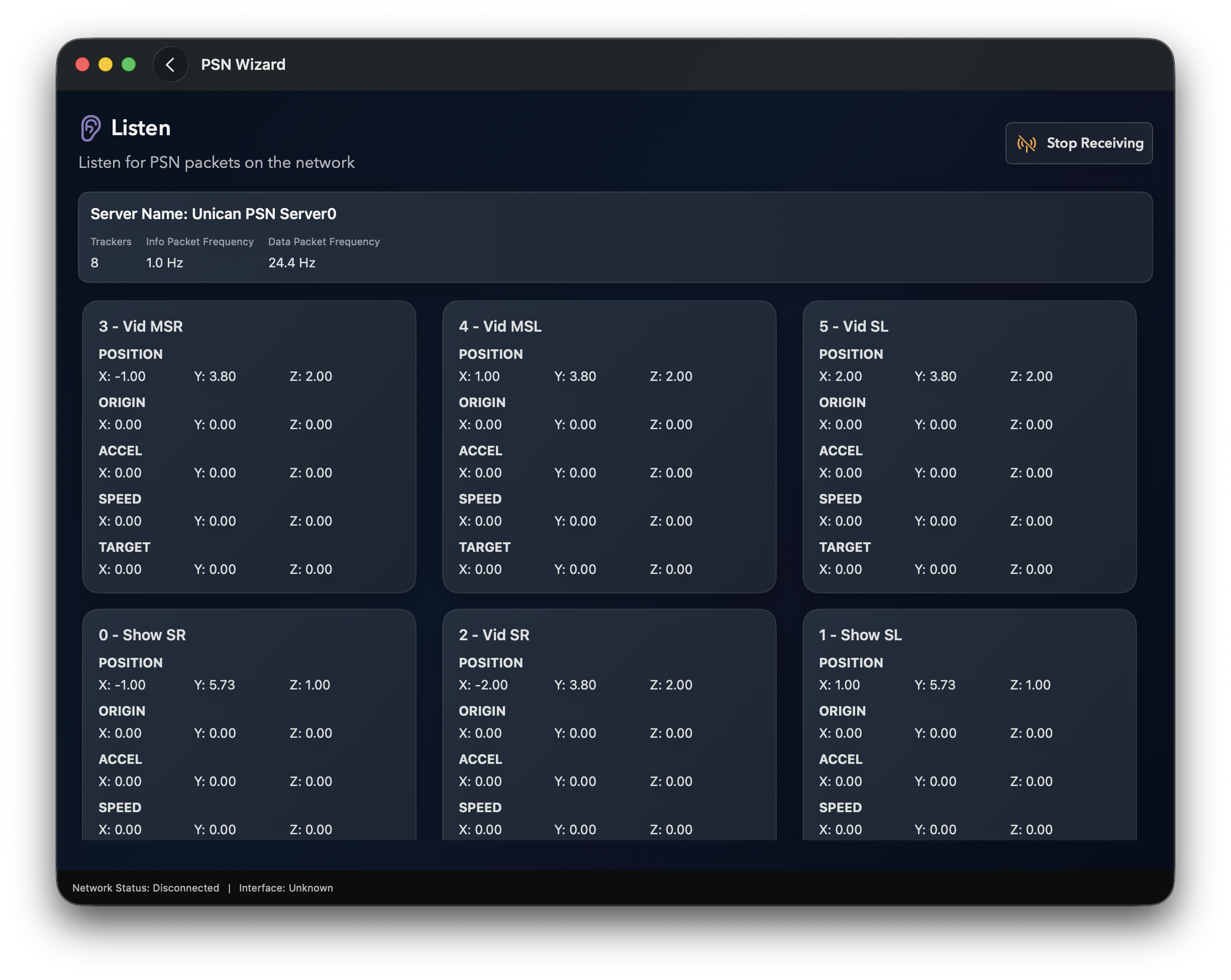
Task: Click Interface: Unknown in status bar
Action: click(286, 888)
